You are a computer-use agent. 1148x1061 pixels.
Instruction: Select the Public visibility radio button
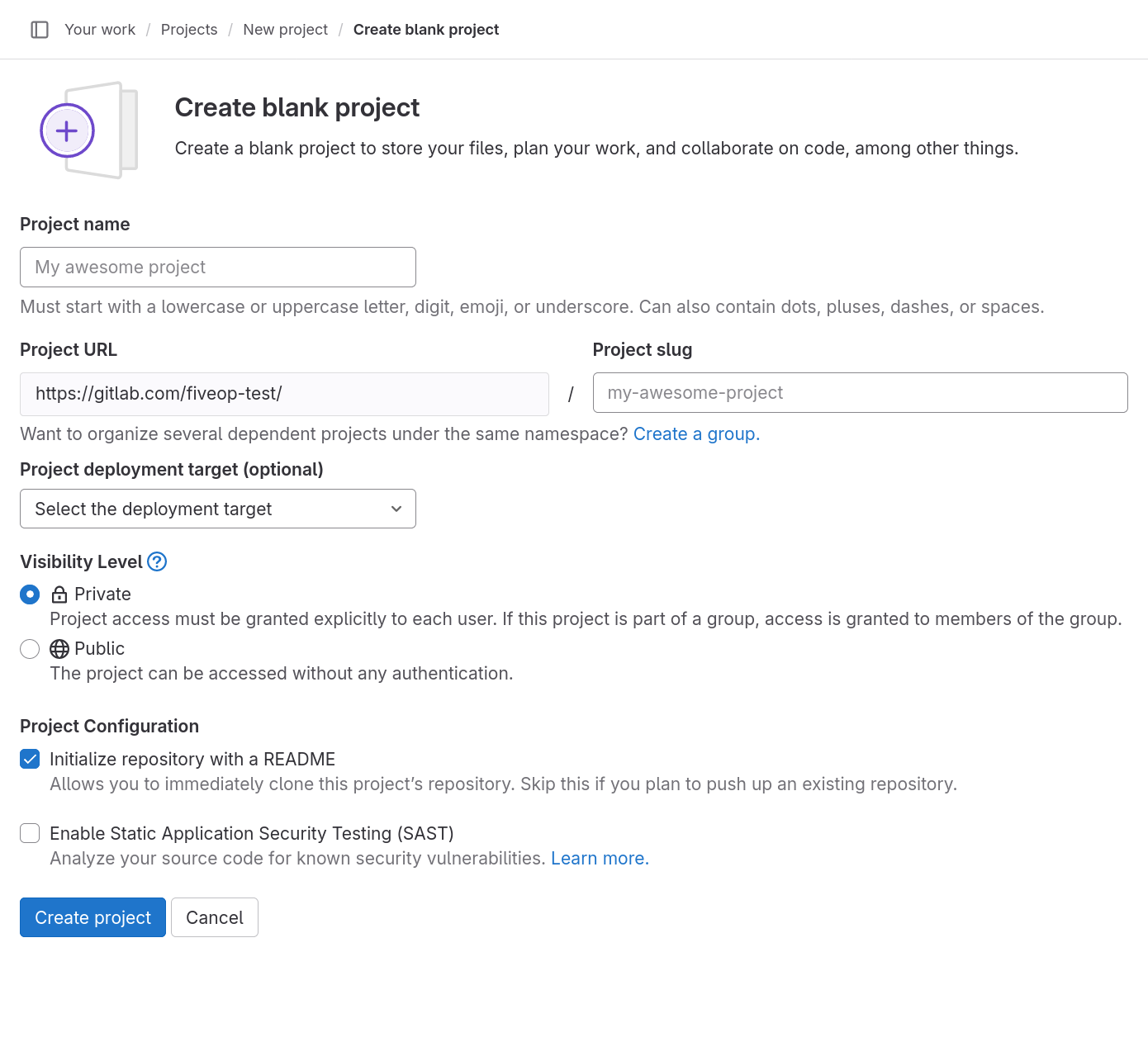tap(29, 649)
